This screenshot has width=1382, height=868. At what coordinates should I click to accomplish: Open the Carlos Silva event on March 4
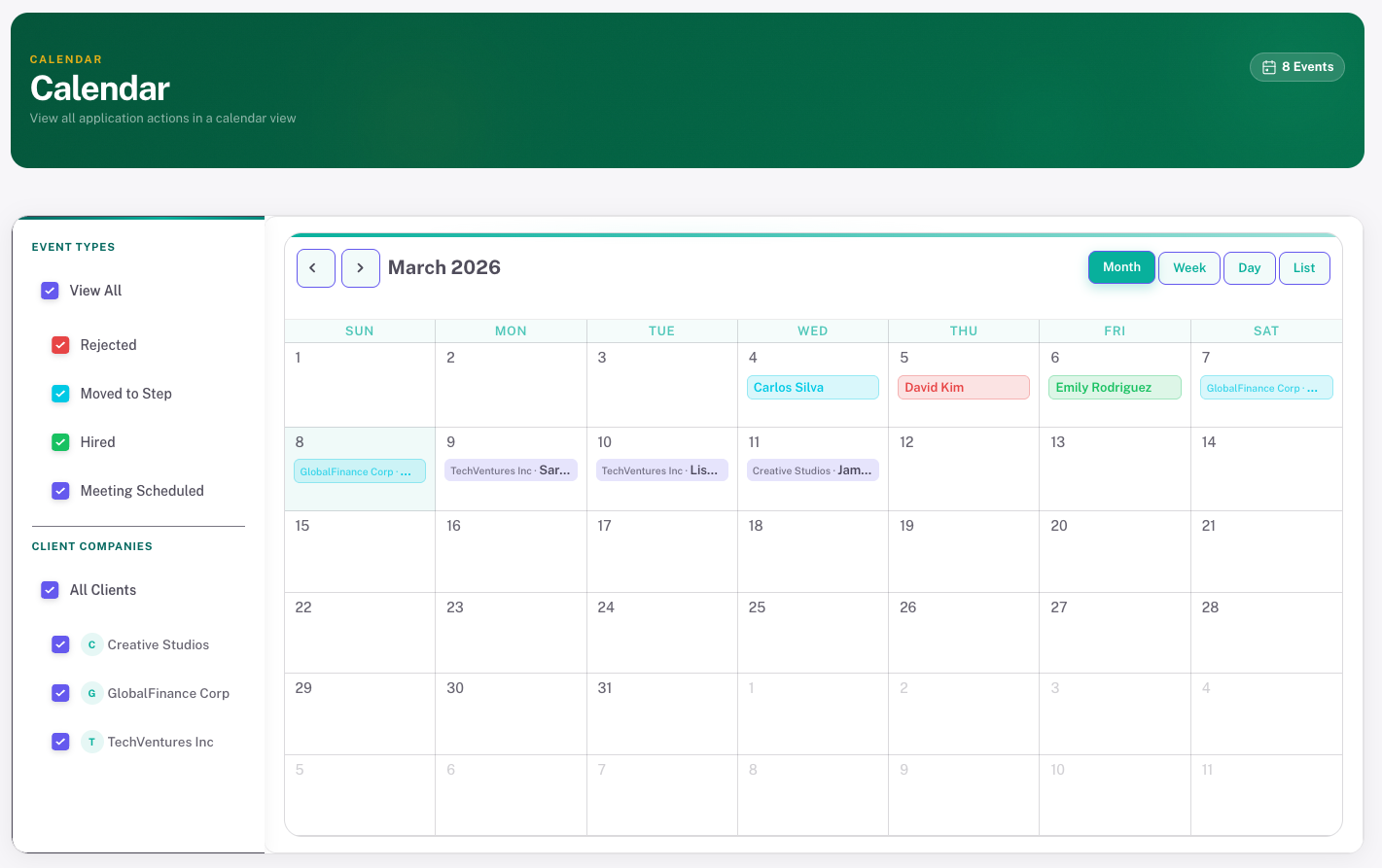click(812, 387)
